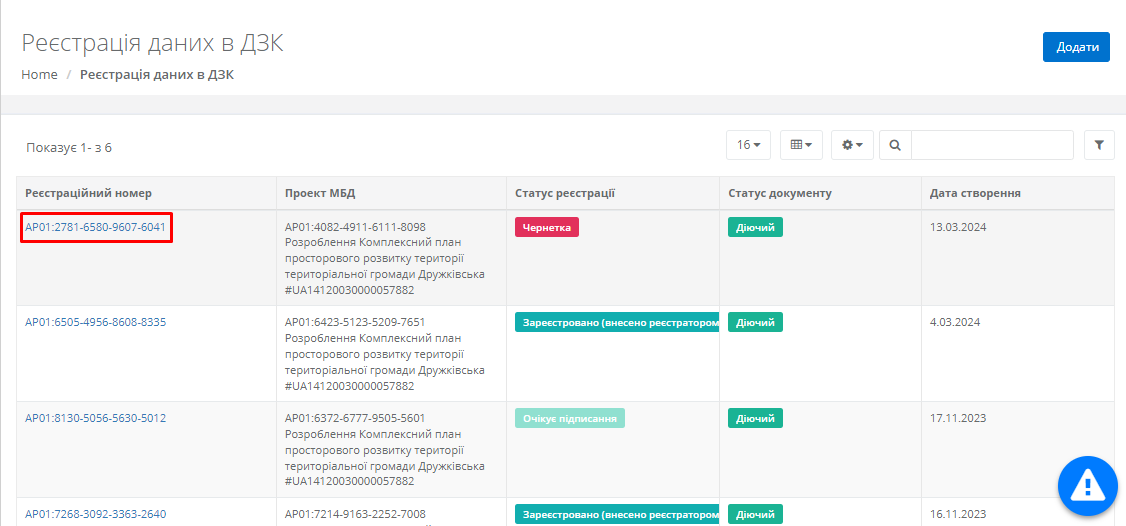Click the Очікує підписання status badge
The image size is (1126, 526).
(570, 418)
